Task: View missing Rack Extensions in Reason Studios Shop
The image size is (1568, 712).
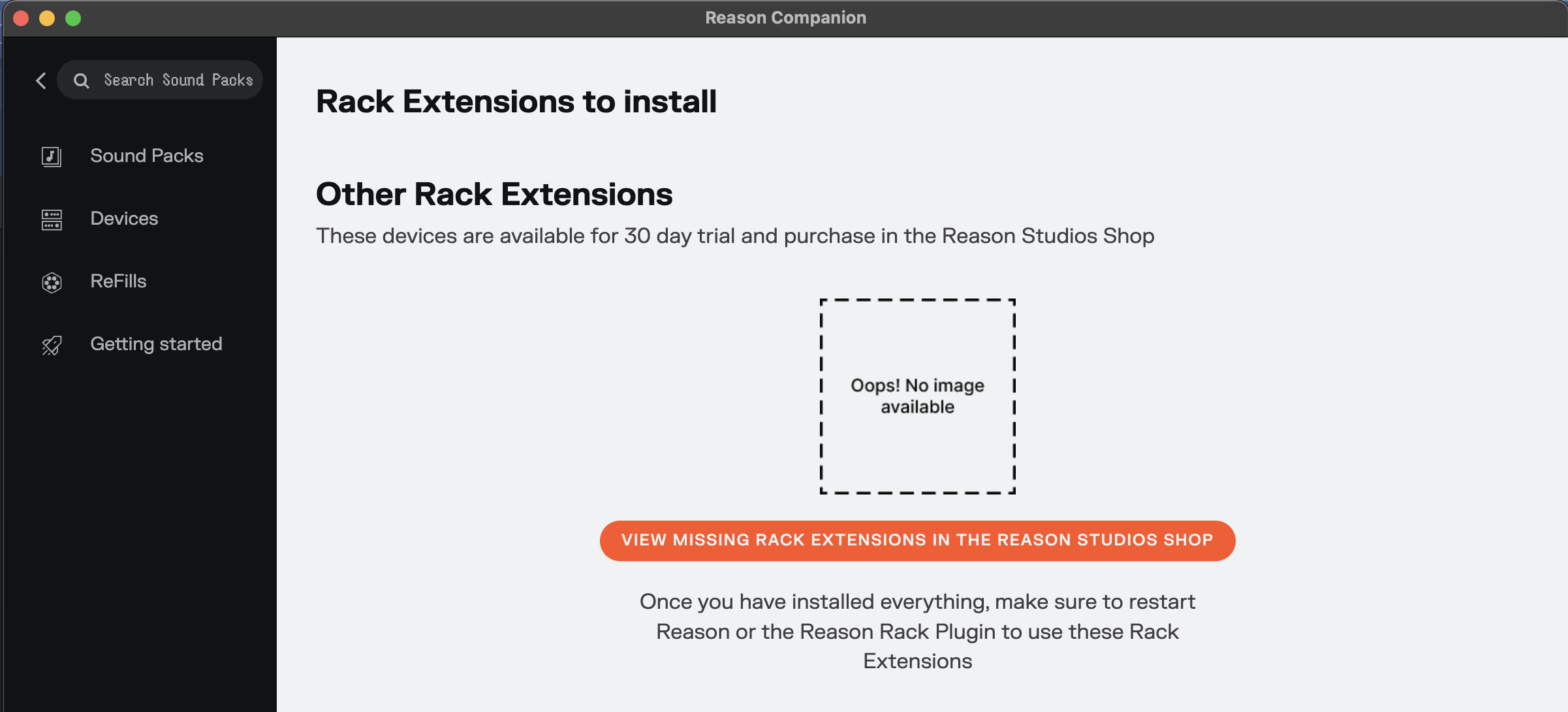Action: tap(917, 541)
